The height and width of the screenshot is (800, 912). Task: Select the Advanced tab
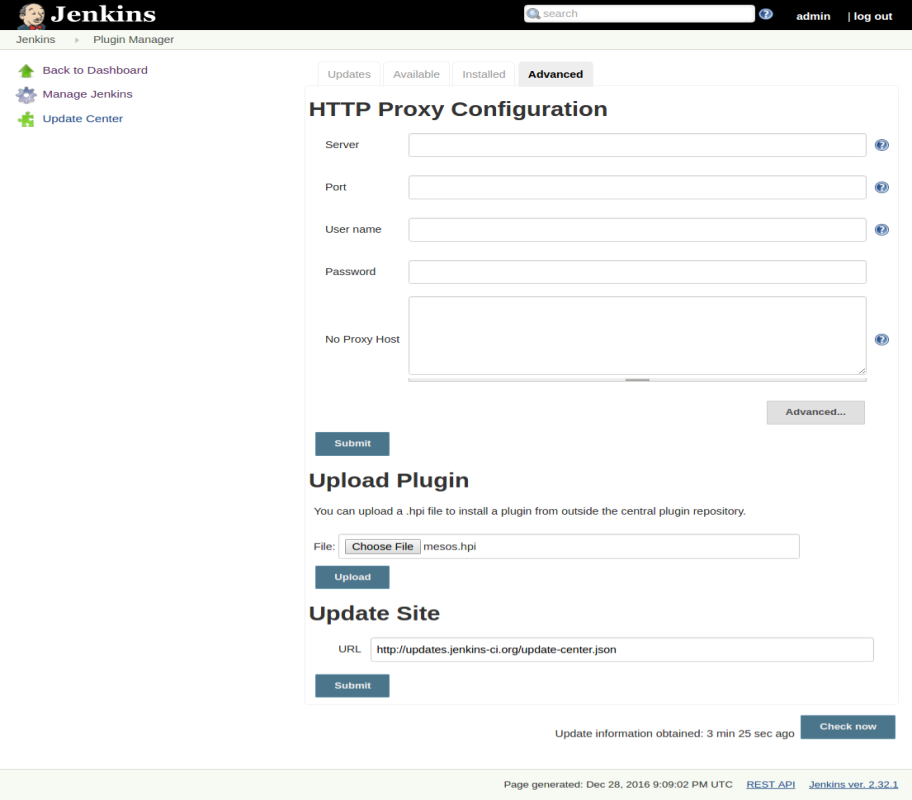[x=555, y=74]
